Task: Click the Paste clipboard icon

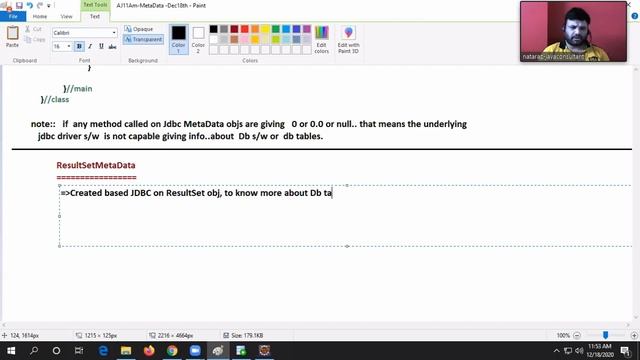Action: pos(12,36)
